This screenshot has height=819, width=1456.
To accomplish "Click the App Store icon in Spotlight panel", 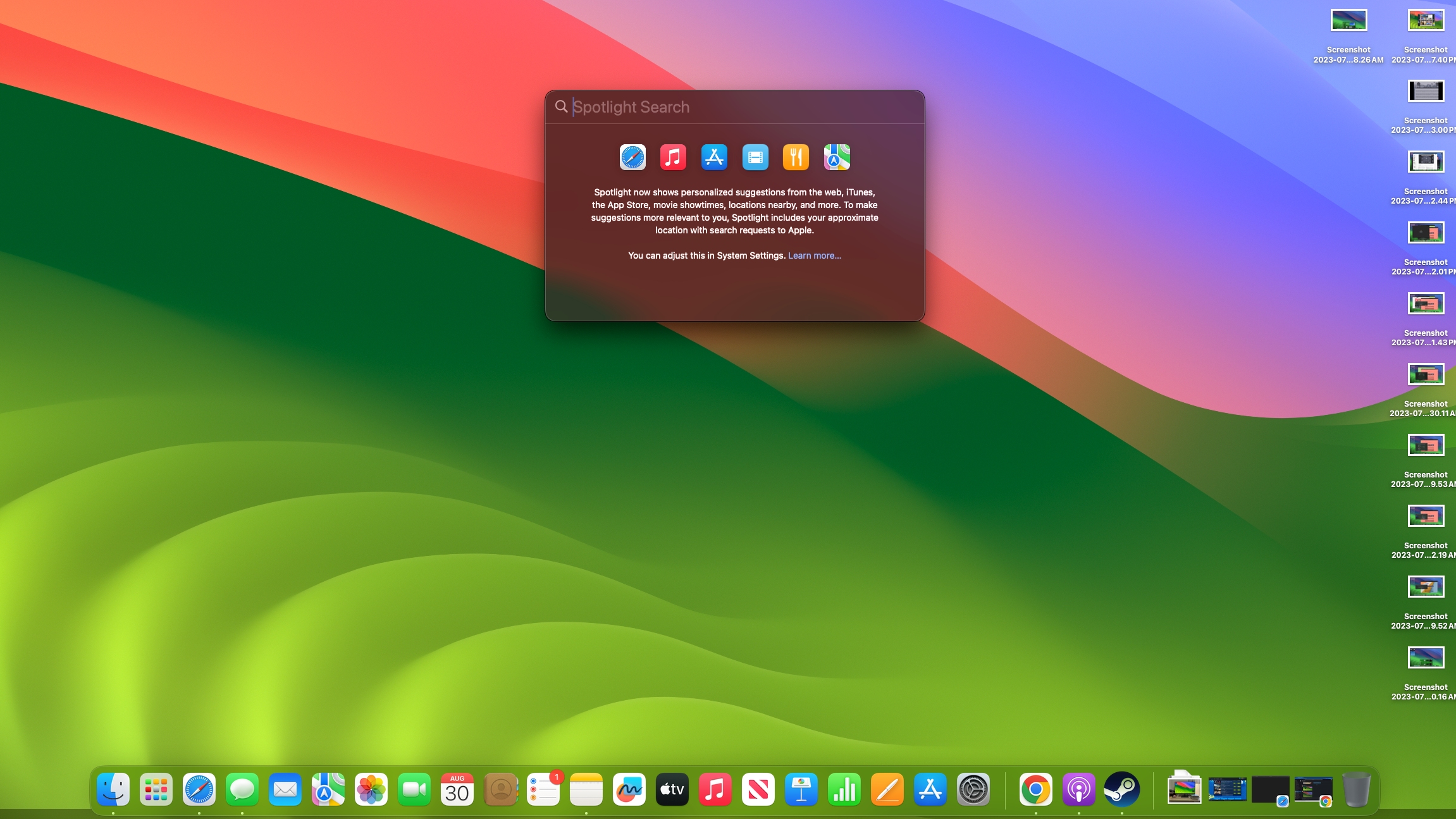I will (x=714, y=157).
